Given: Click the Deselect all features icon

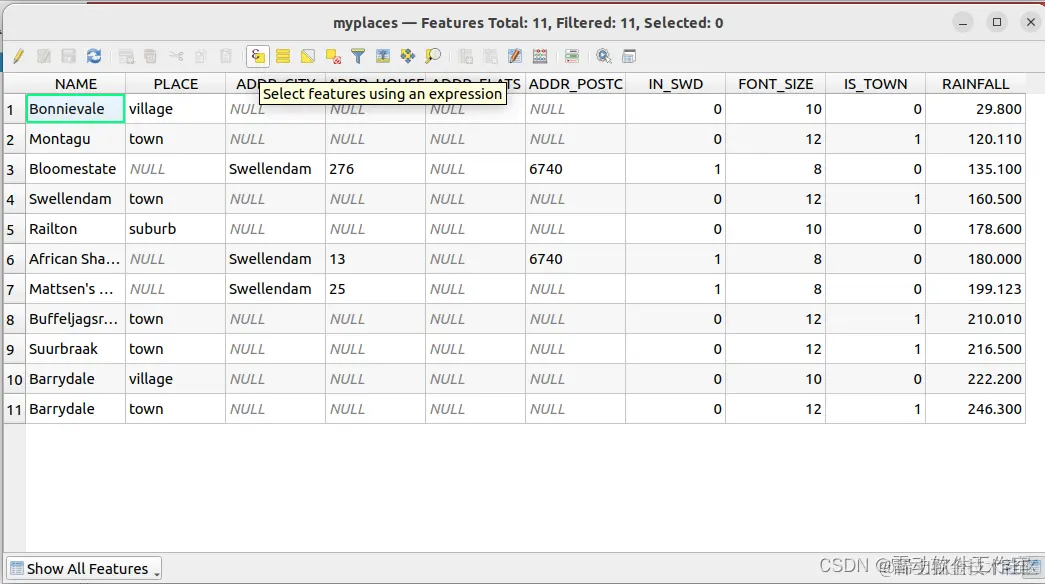Looking at the screenshot, I should (333, 57).
